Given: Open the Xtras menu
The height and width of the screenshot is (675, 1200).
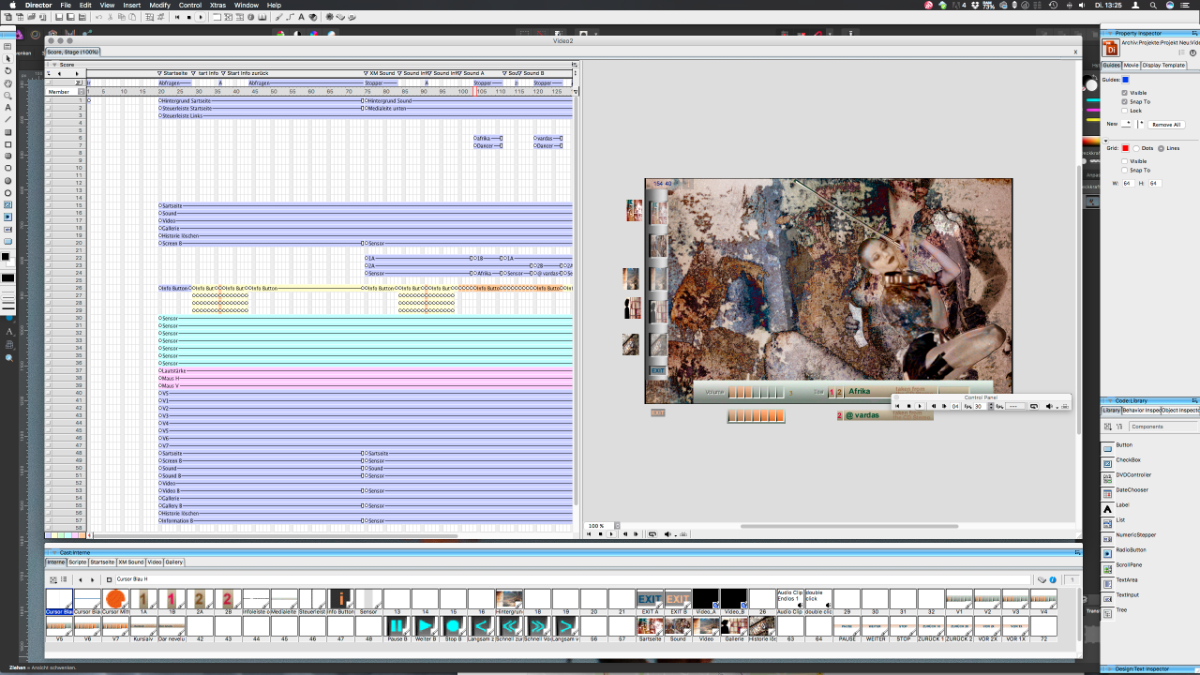Looking at the screenshot, I should click(x=217, y=5).
